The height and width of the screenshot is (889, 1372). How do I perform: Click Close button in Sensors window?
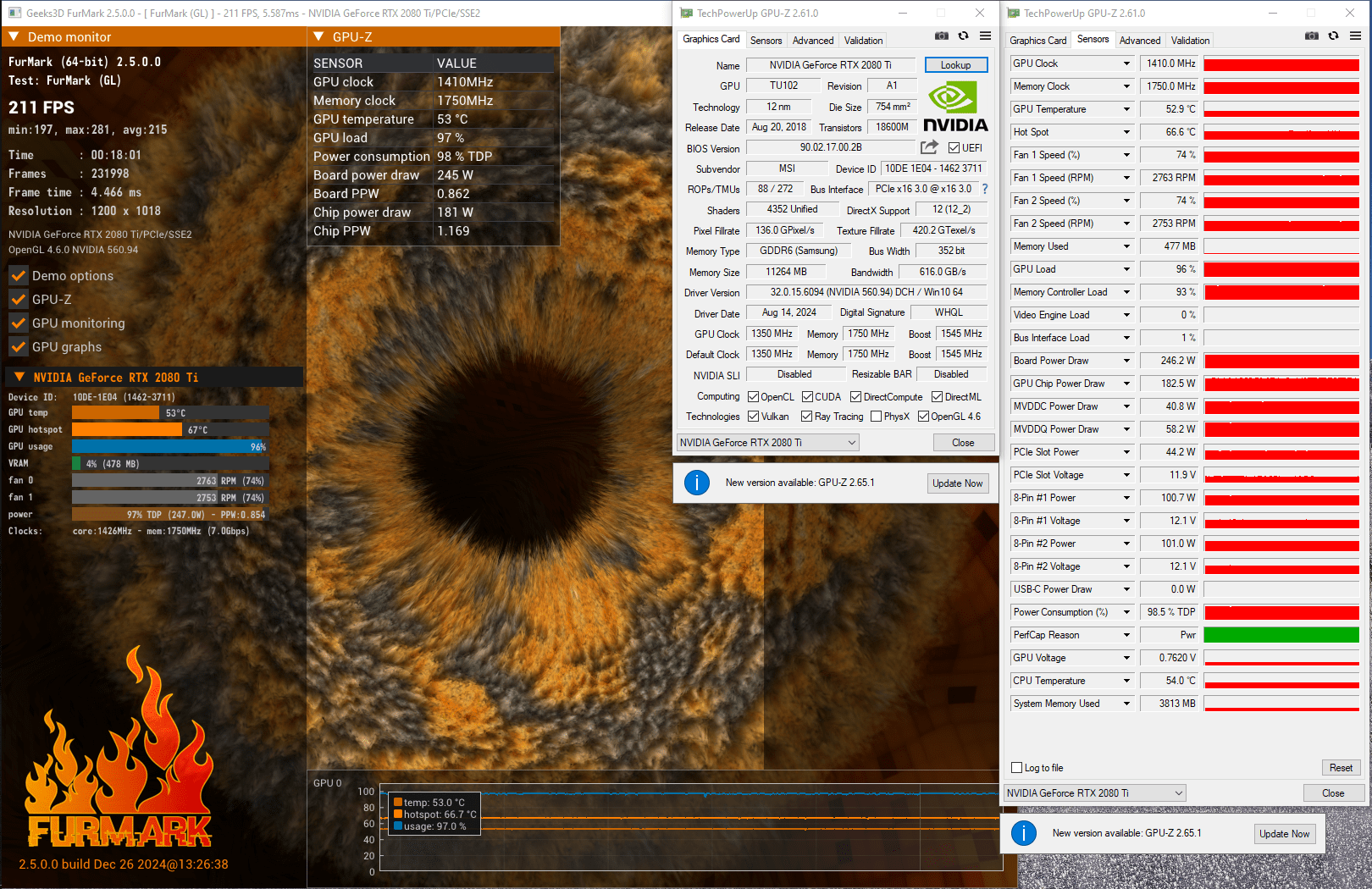pyautogui.click(x=1333, y=793)
